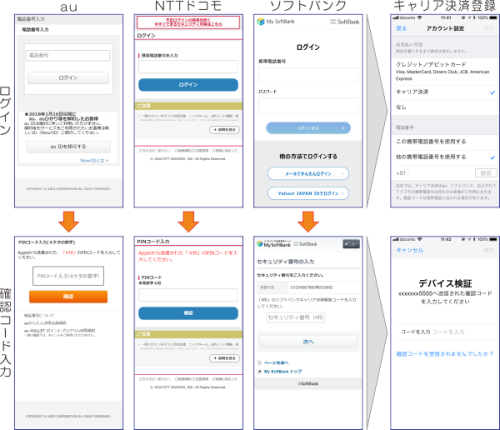Open the My SoftBank トップ link
500x430 pixels.
point(283,371)
